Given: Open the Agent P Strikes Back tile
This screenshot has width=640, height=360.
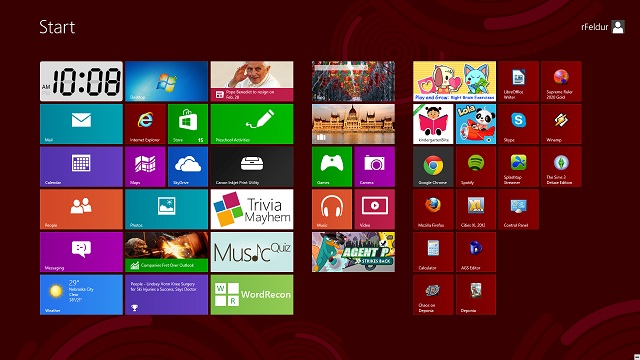Looking at the screenshot, I should tap(353, 252).
